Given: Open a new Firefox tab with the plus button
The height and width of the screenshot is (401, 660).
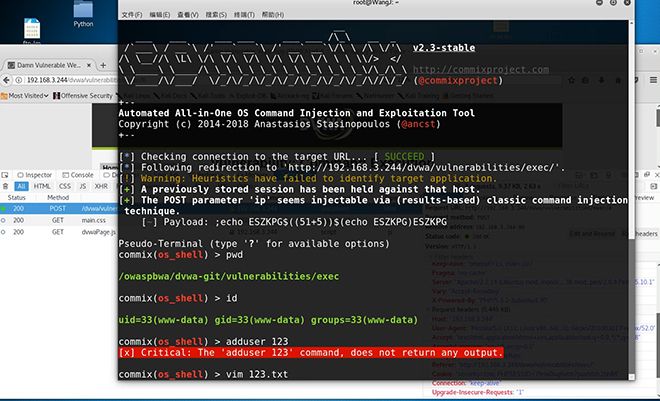Looking at the screenshot, I should [x=103, y=65].
